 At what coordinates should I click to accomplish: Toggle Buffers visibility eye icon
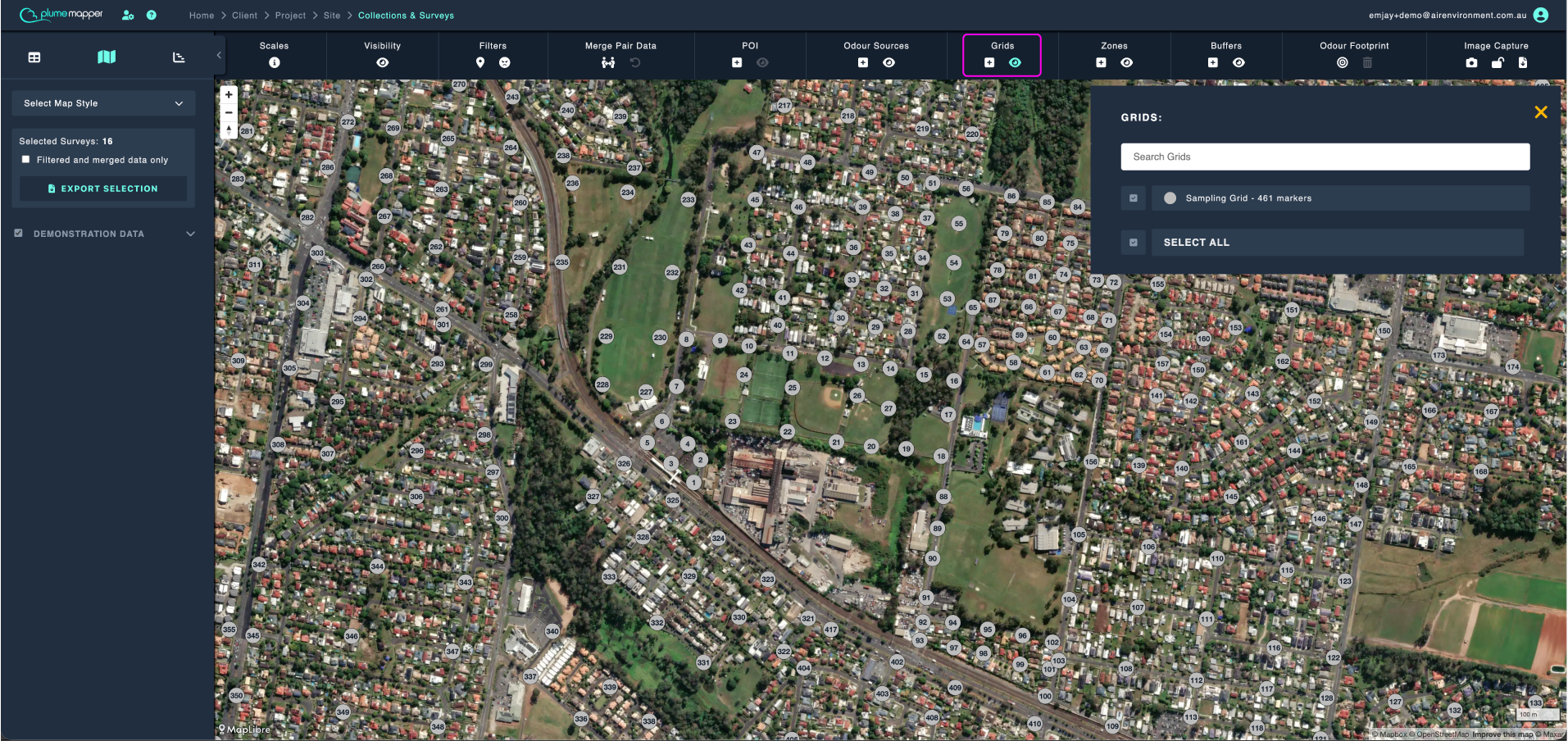click(x=1239, y=62)
